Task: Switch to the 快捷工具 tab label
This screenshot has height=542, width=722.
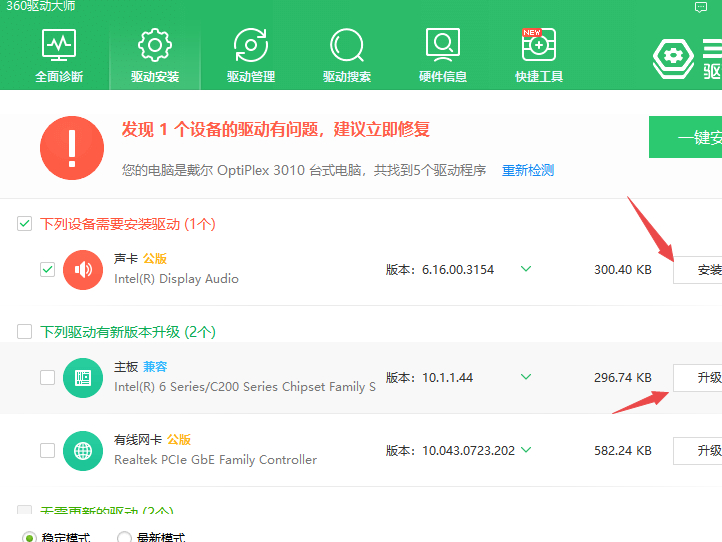Action: pyautogui.click(x=539, y=76)
